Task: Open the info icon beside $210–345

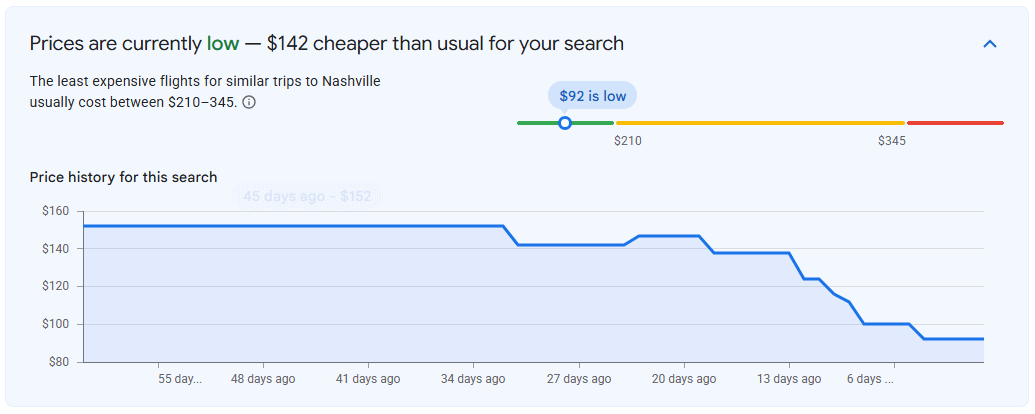Action: (x=249, y=102)
